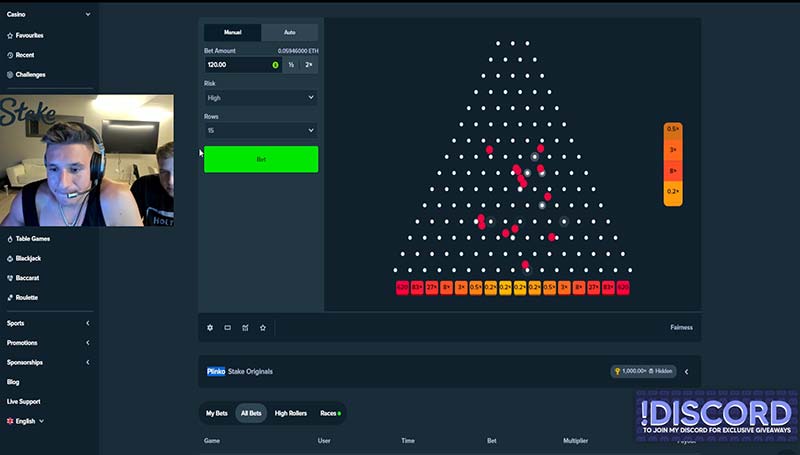Click the Game column header
The width and height of the screenshot is (800, 455).
[212, 441]
